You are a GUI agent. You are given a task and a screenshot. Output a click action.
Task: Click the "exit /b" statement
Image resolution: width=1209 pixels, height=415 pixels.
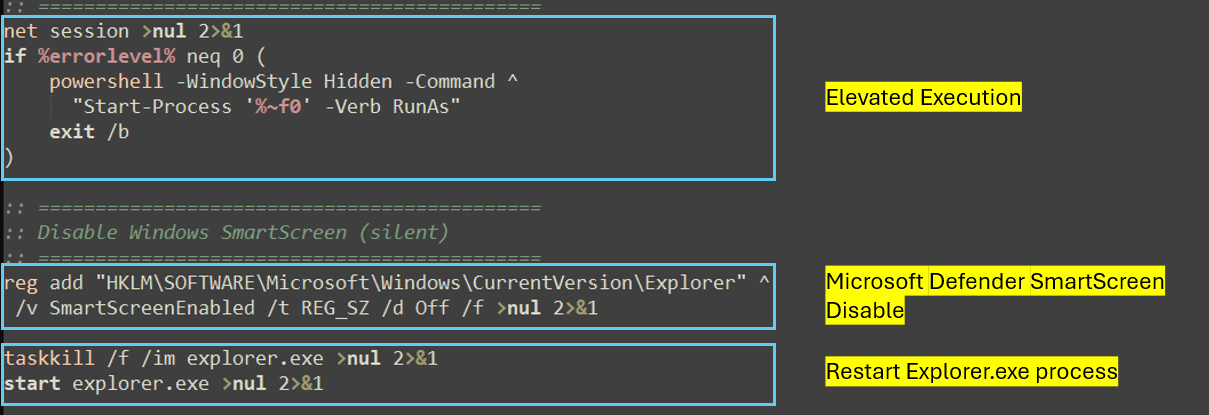pyautogui.click(x=89, y=131)
